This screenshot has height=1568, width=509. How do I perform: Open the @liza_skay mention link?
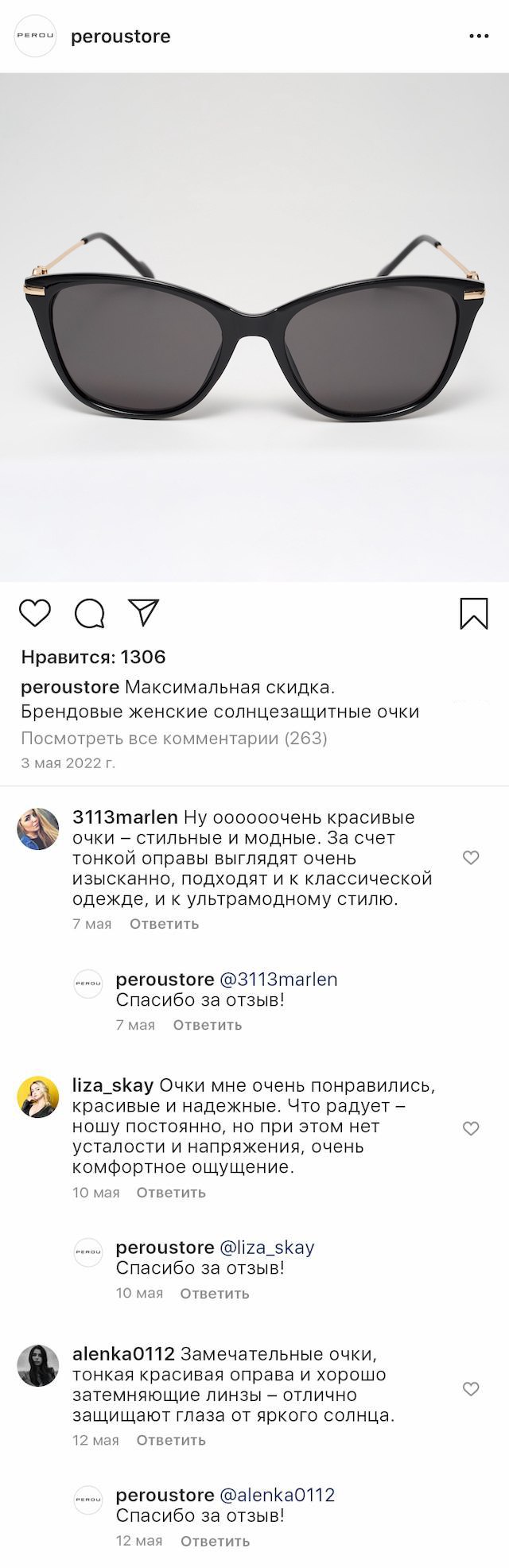coord(267,1248)
